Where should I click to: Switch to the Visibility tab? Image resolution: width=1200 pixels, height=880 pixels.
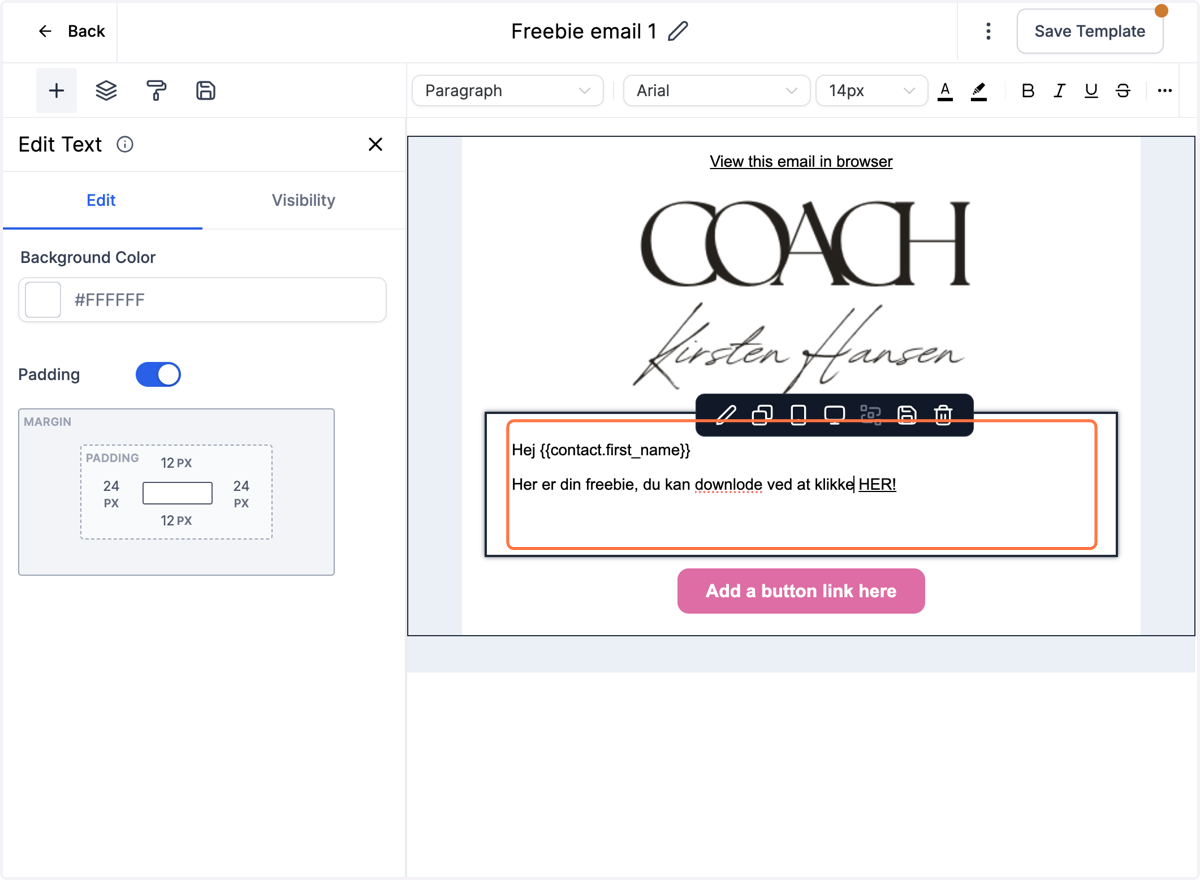(x=303, y=200)
